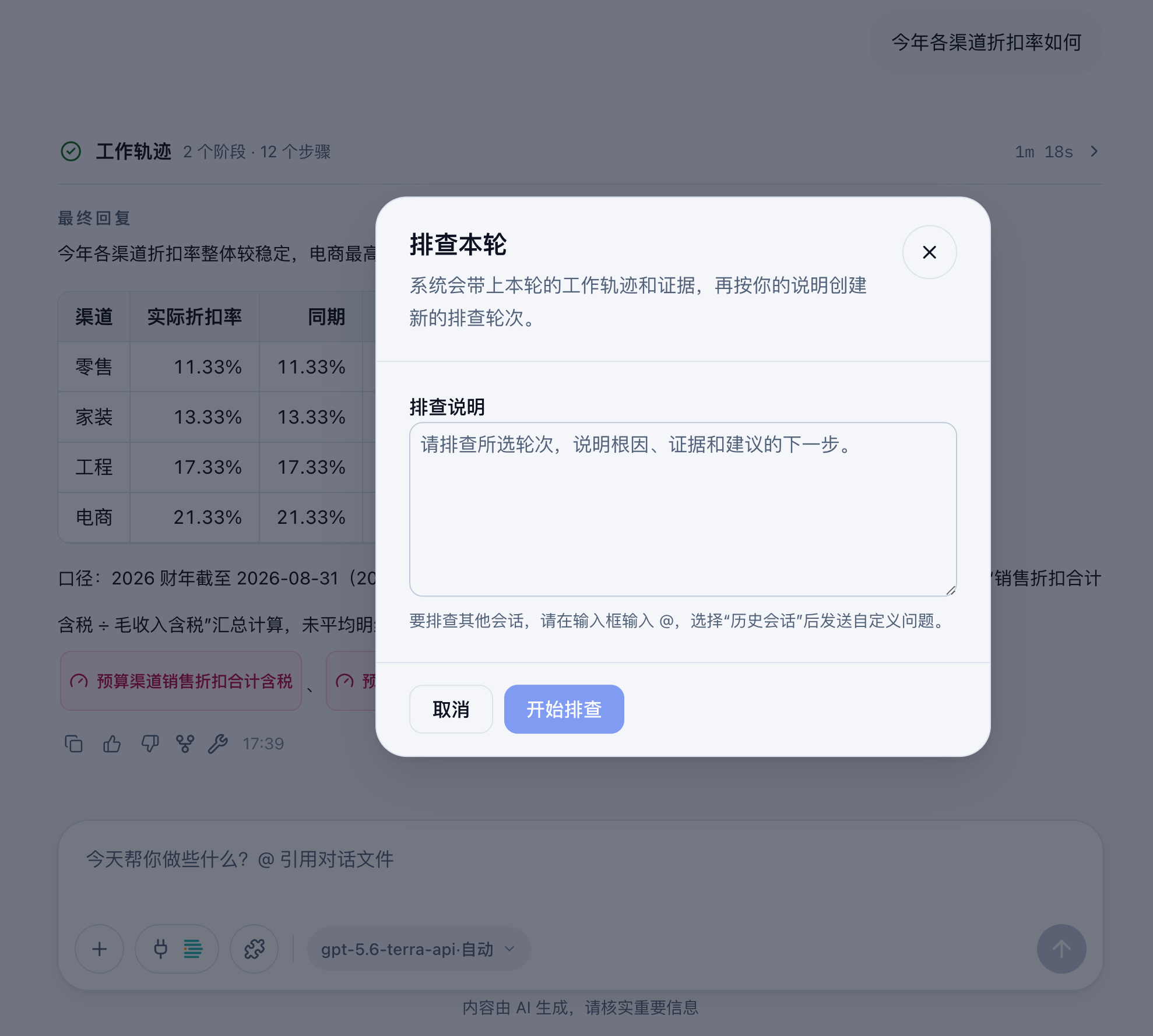
Task: Click the 取消 button
Action: [451, 709]
